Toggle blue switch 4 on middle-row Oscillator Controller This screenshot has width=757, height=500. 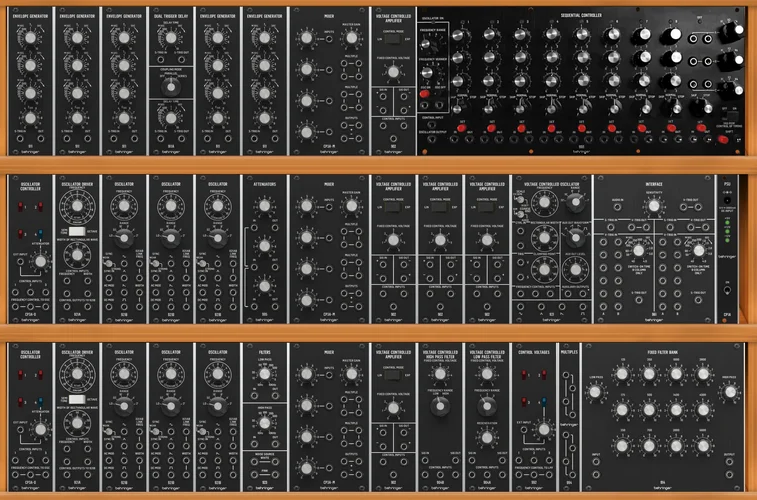[x=41, y=234]
